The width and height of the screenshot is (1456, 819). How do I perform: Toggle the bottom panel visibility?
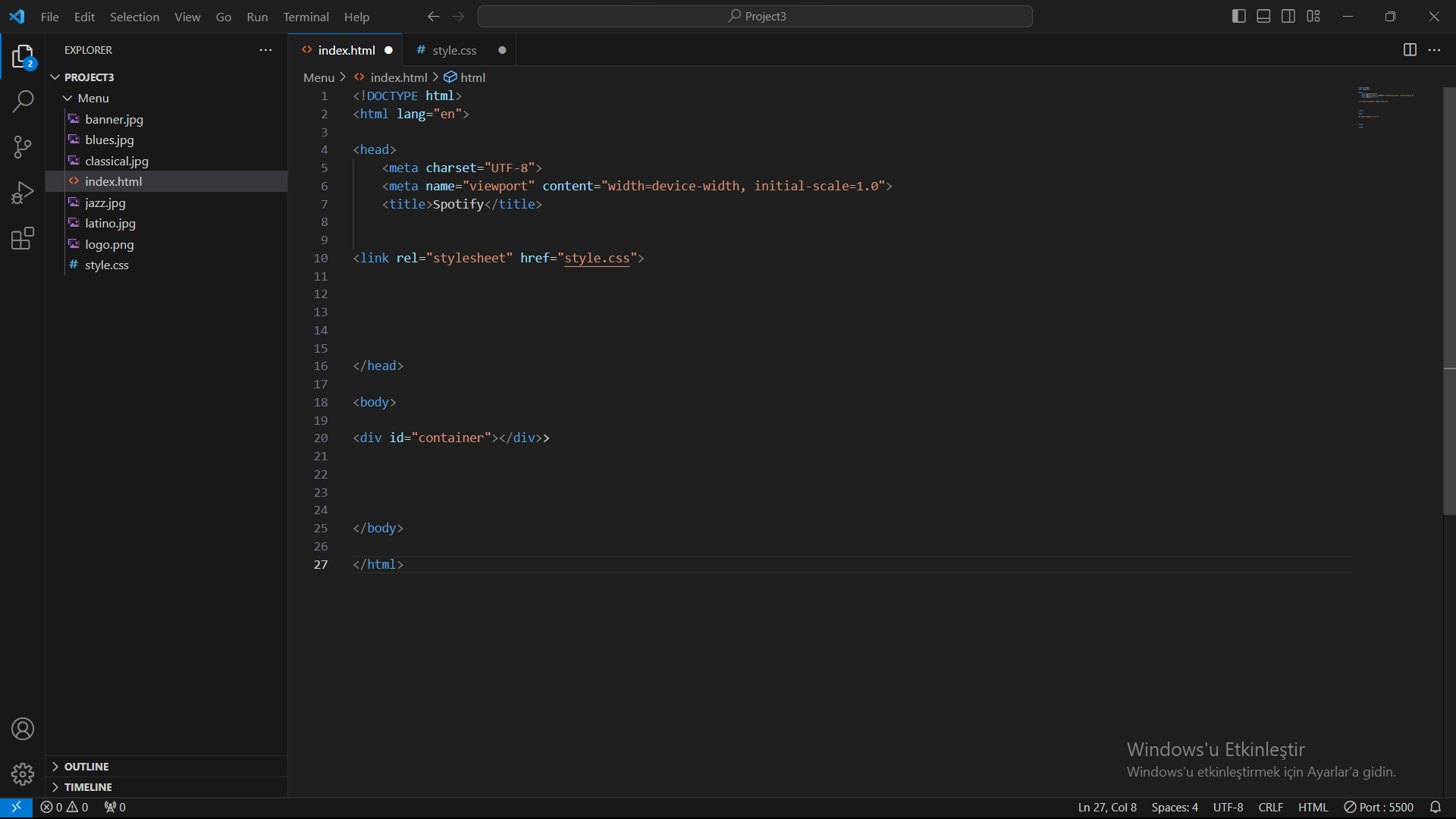pos(1263,16)
